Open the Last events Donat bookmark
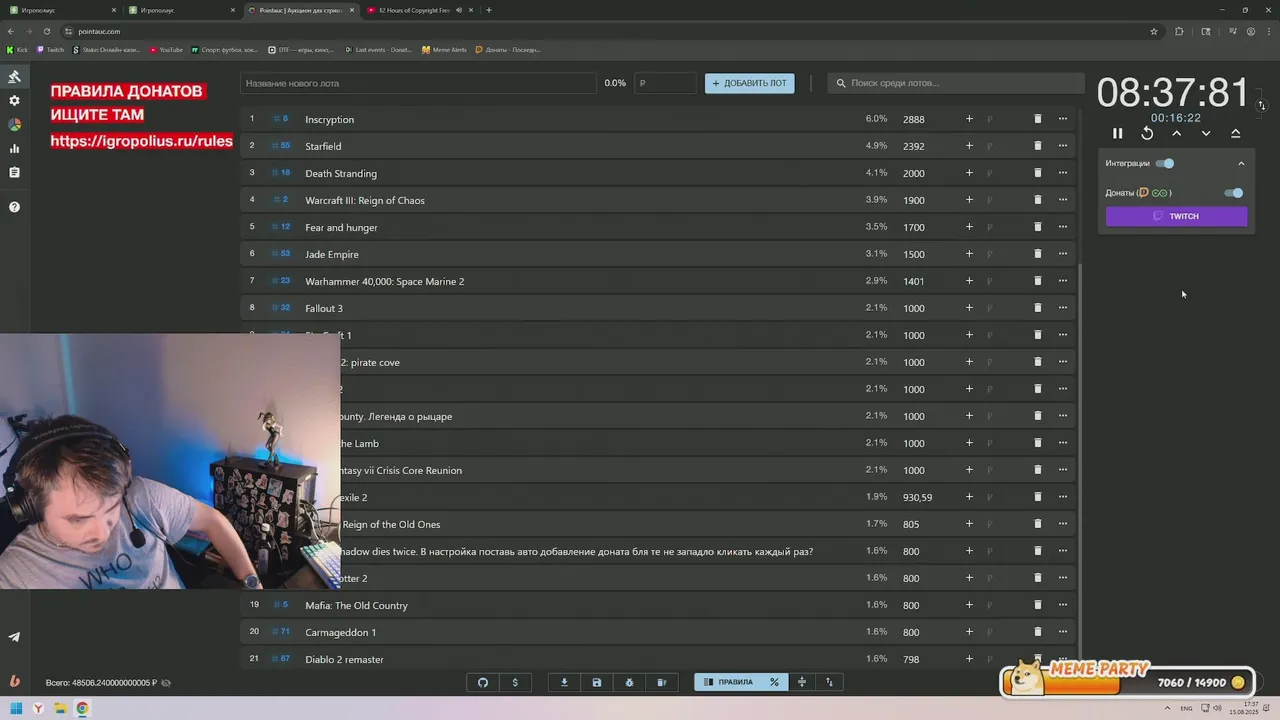This screenshot has height=720, width=1280. pyautogui.click(x=378, y=49)
